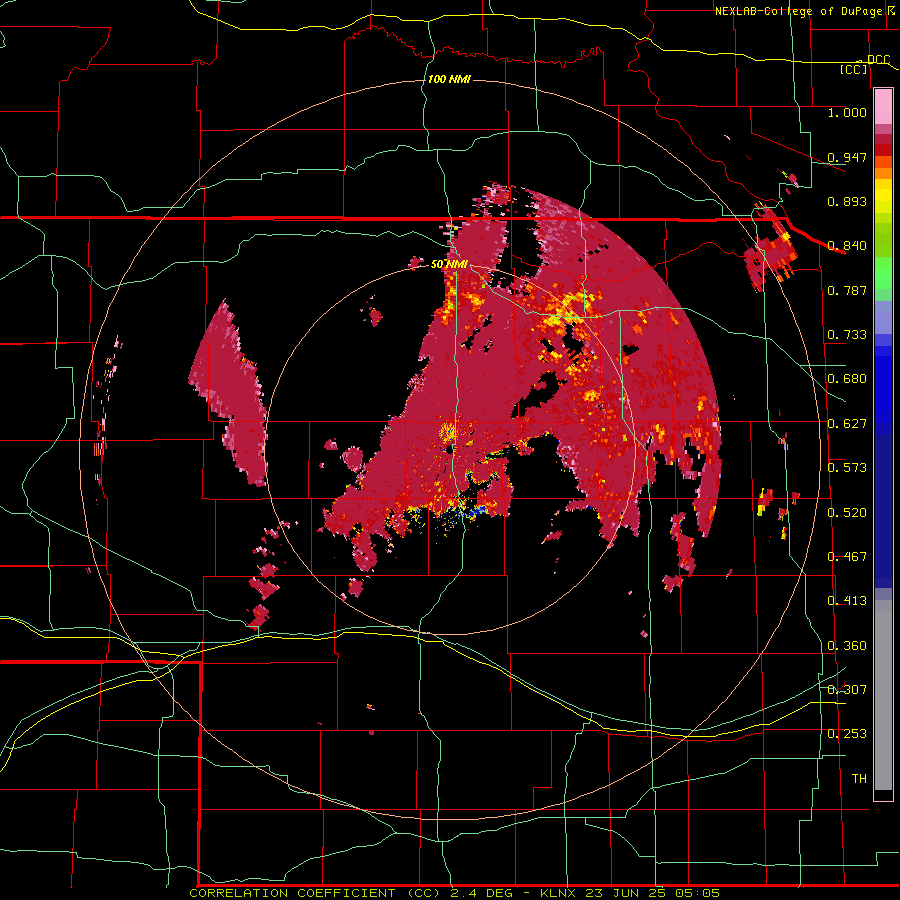Click the 0.413 scale value
This screenshot has height=900, width=900.
pos(847,601)
